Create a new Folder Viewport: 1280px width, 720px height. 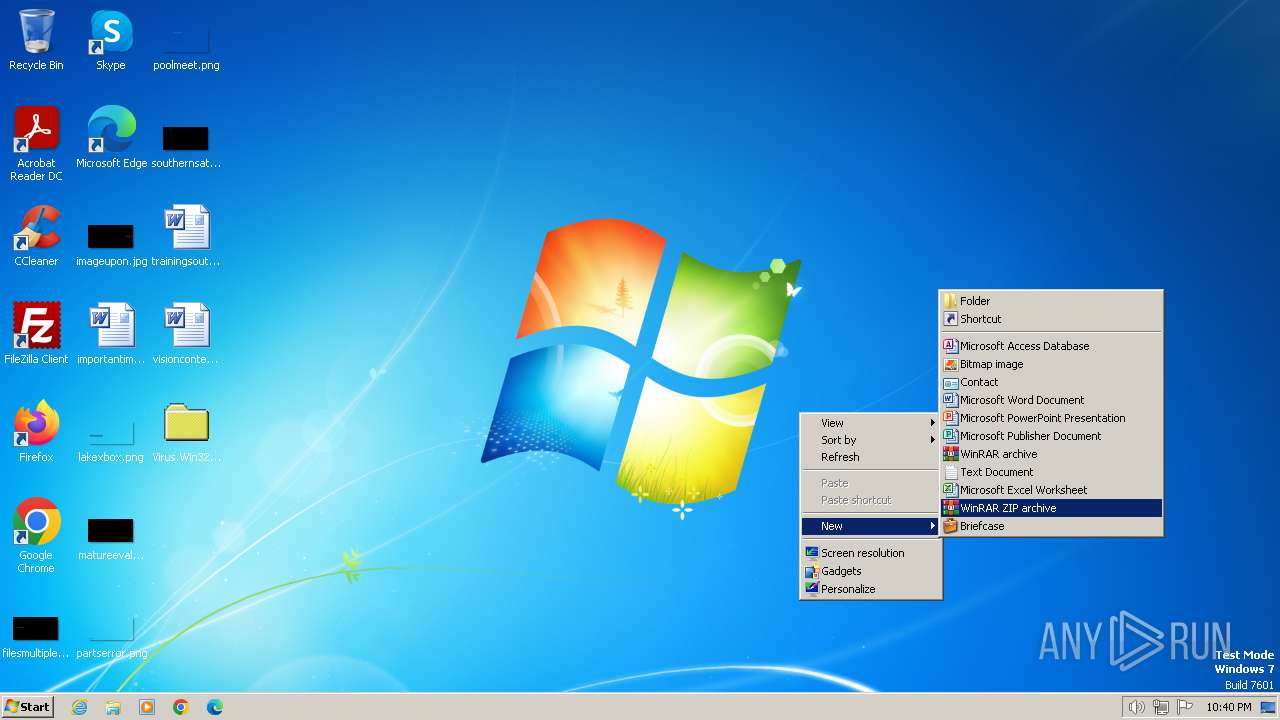click(1051, 301)
